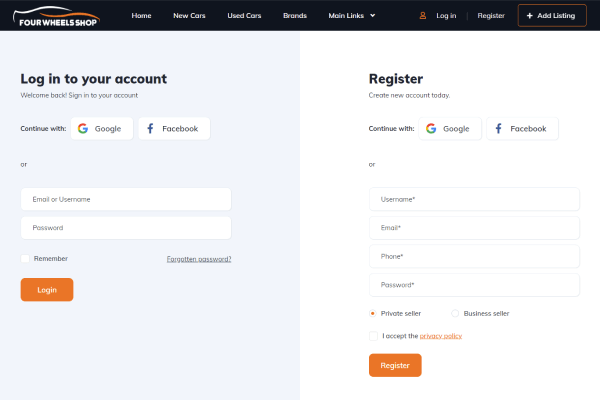Viewport: 600px width, 400px height.
Task: Click Facebook icon in the login section
Action: pyautogui.click(x=150, y=129)
